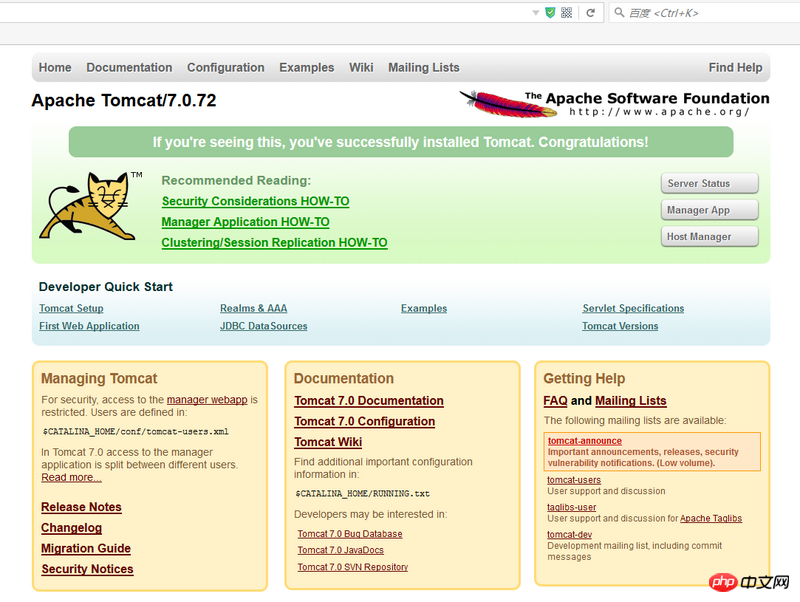Open the Changelog link
This screenshot has height=602, width=800.
pos(71,528)
